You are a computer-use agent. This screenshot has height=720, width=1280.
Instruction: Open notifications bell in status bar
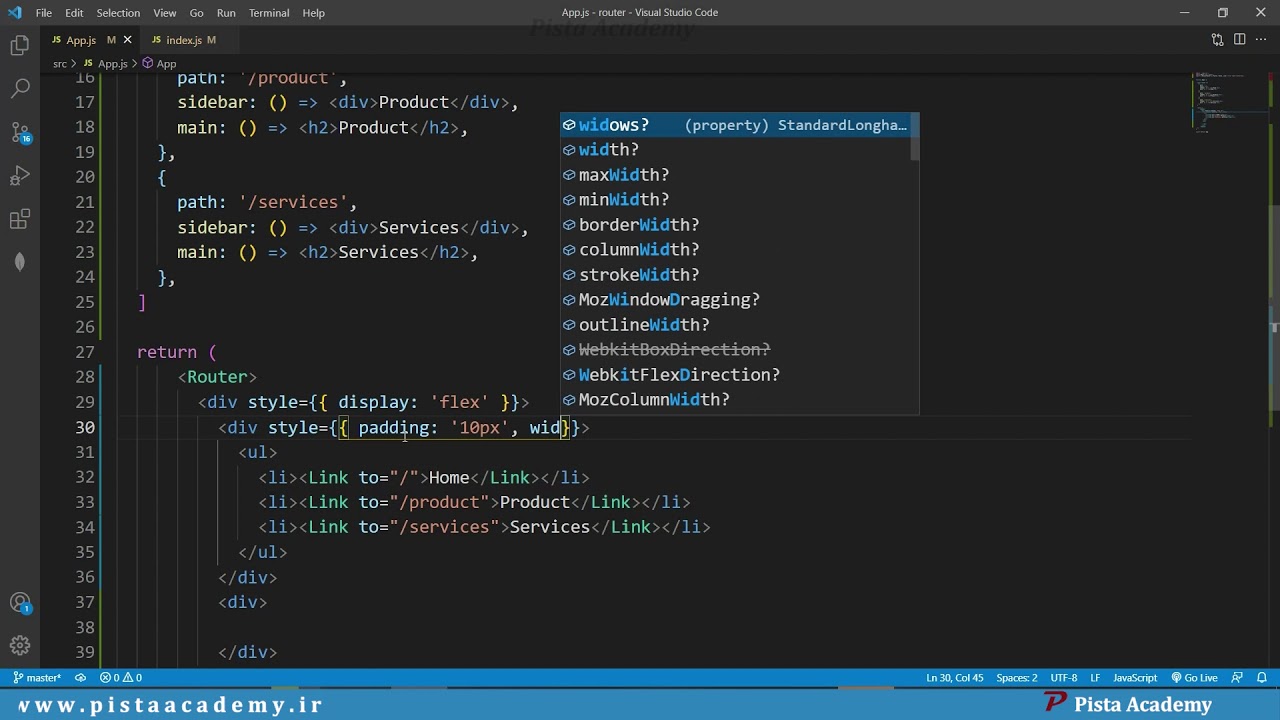1261,678
